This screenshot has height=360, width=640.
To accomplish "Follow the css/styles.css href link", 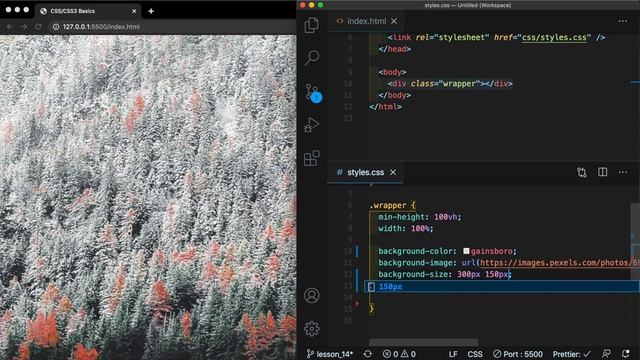I will pyautogui.click(x=554, y=38).
